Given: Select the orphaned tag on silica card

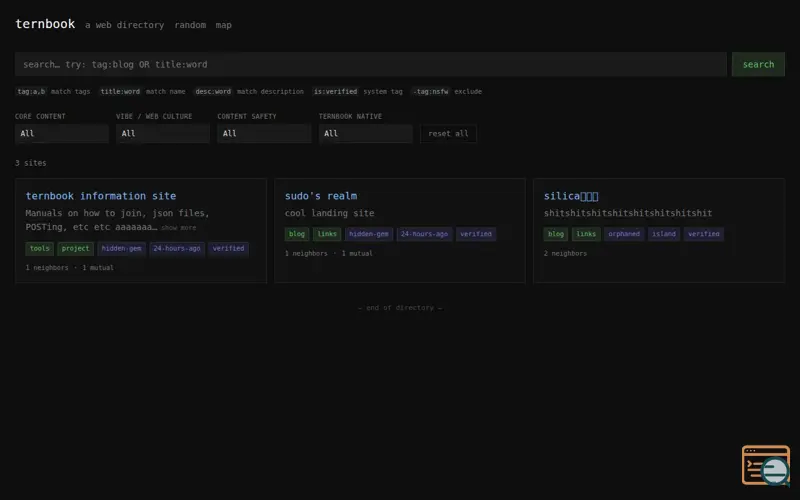Looking at the screenshot, I should 624,234.
